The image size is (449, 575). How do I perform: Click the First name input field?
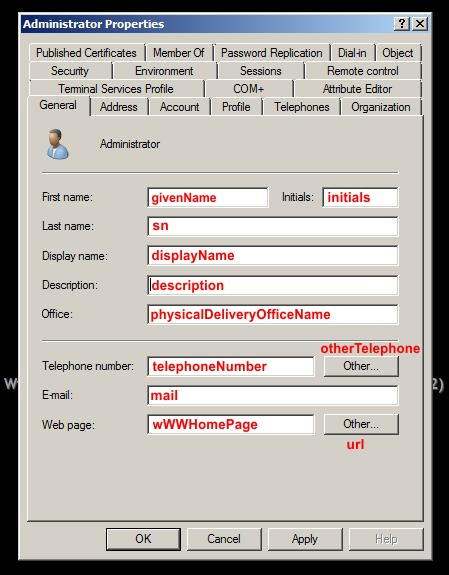point(208,198)
